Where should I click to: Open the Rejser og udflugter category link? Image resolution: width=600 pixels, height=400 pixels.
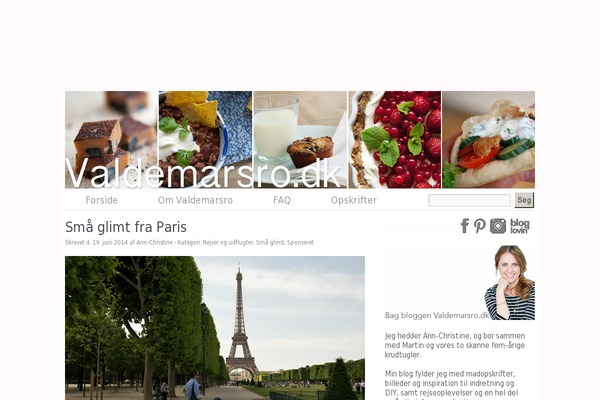coord(228,242)
